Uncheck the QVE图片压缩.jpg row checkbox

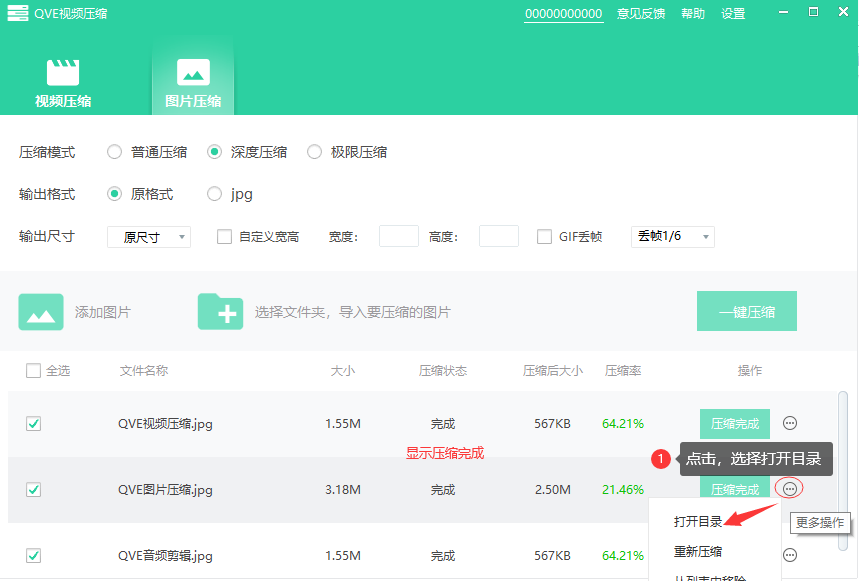[33, 490]
